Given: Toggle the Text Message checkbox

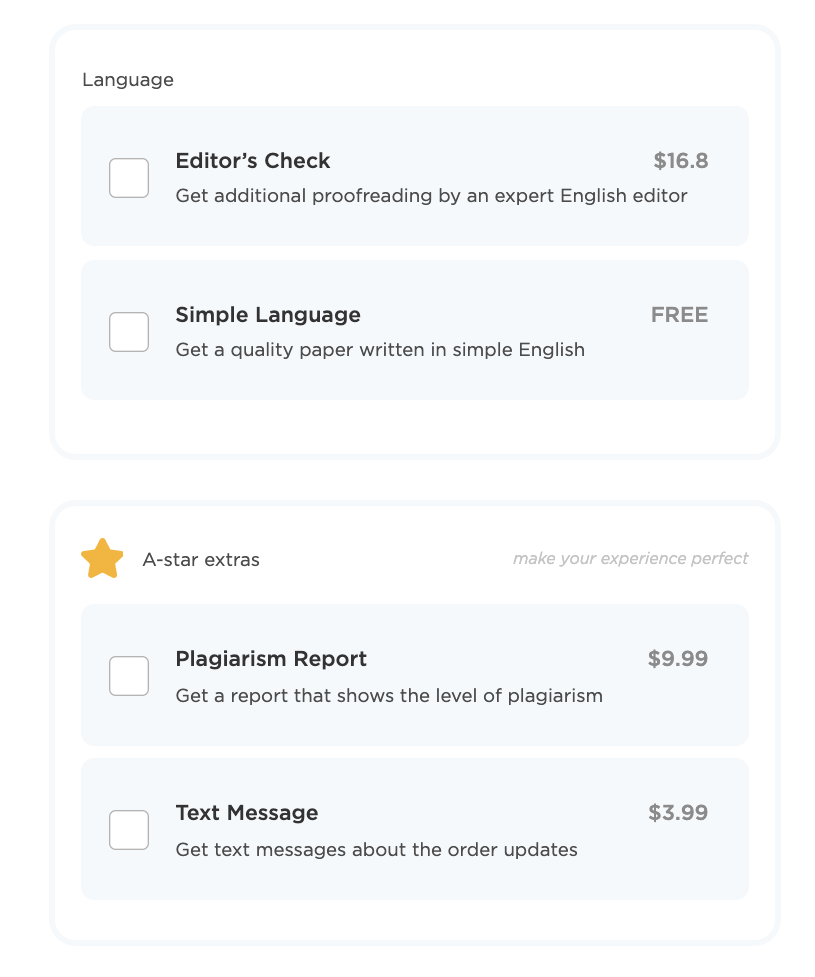Looking at the screenshot, I should tap(129, 830).
